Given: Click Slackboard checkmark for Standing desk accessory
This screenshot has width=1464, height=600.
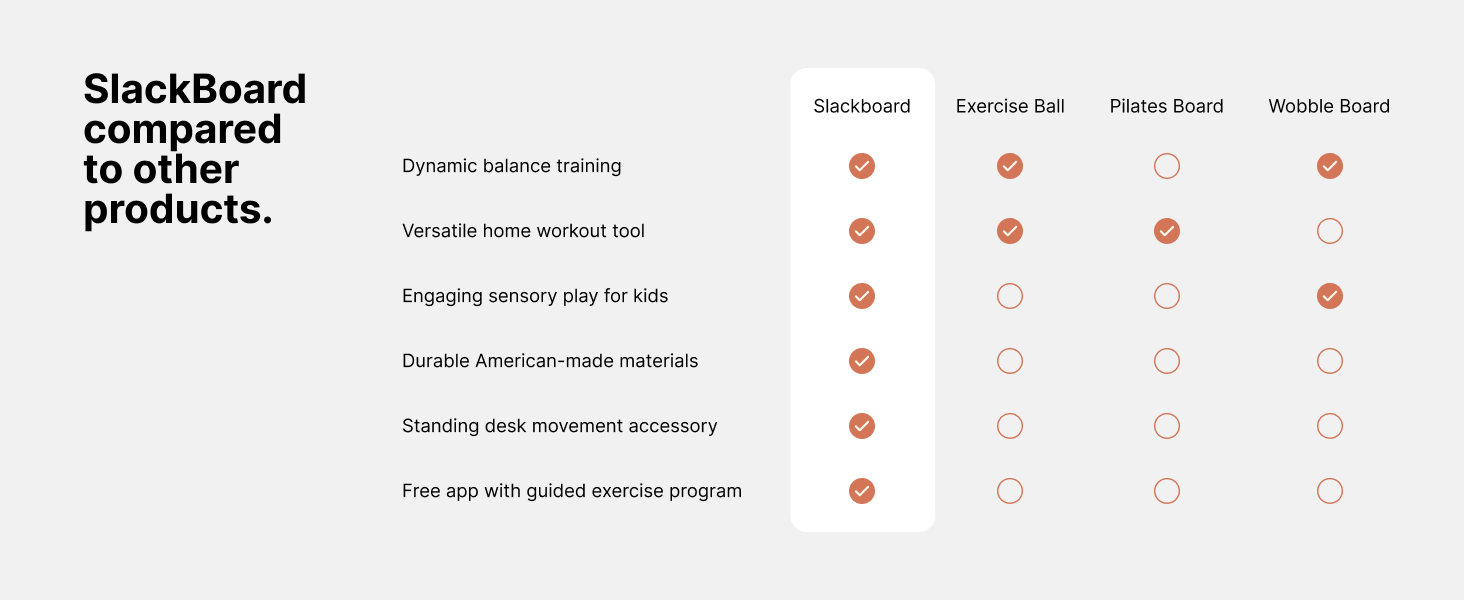Looking at the screenshot, I should point(862,426).
